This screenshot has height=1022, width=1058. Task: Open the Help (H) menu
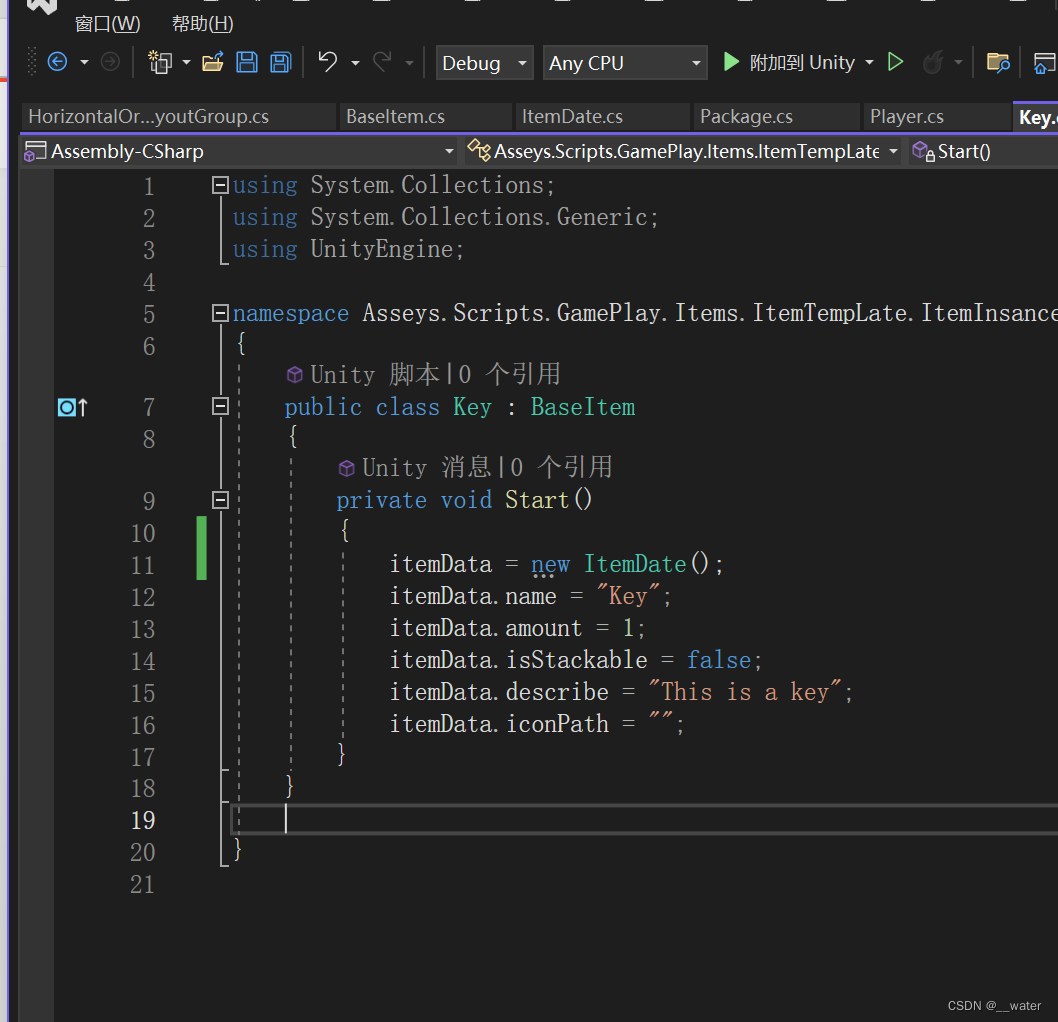(x=202, y=24)
